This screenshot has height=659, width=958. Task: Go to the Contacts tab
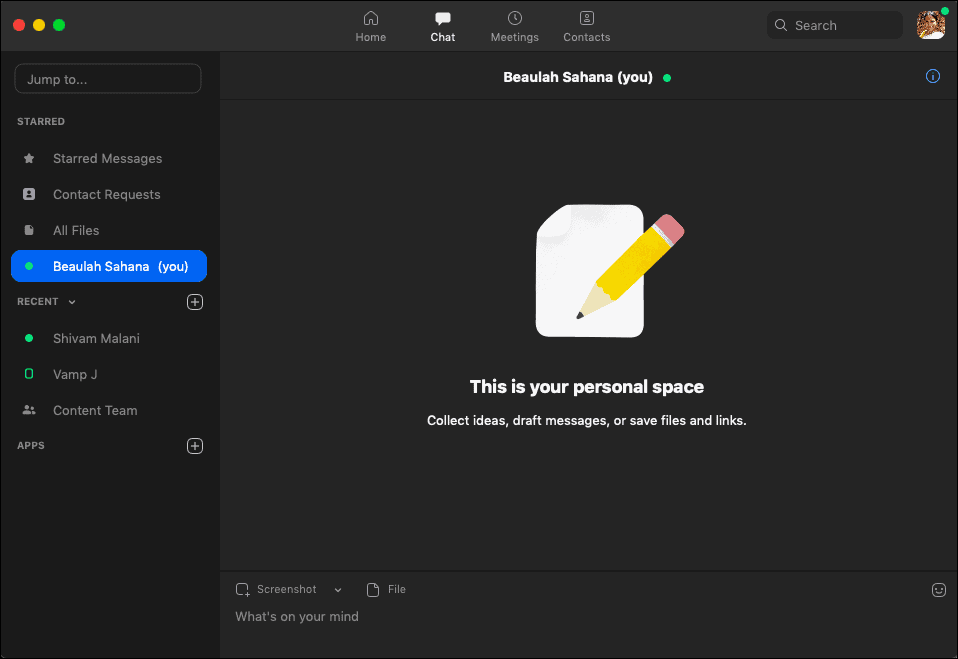click(x=587, y=26)
